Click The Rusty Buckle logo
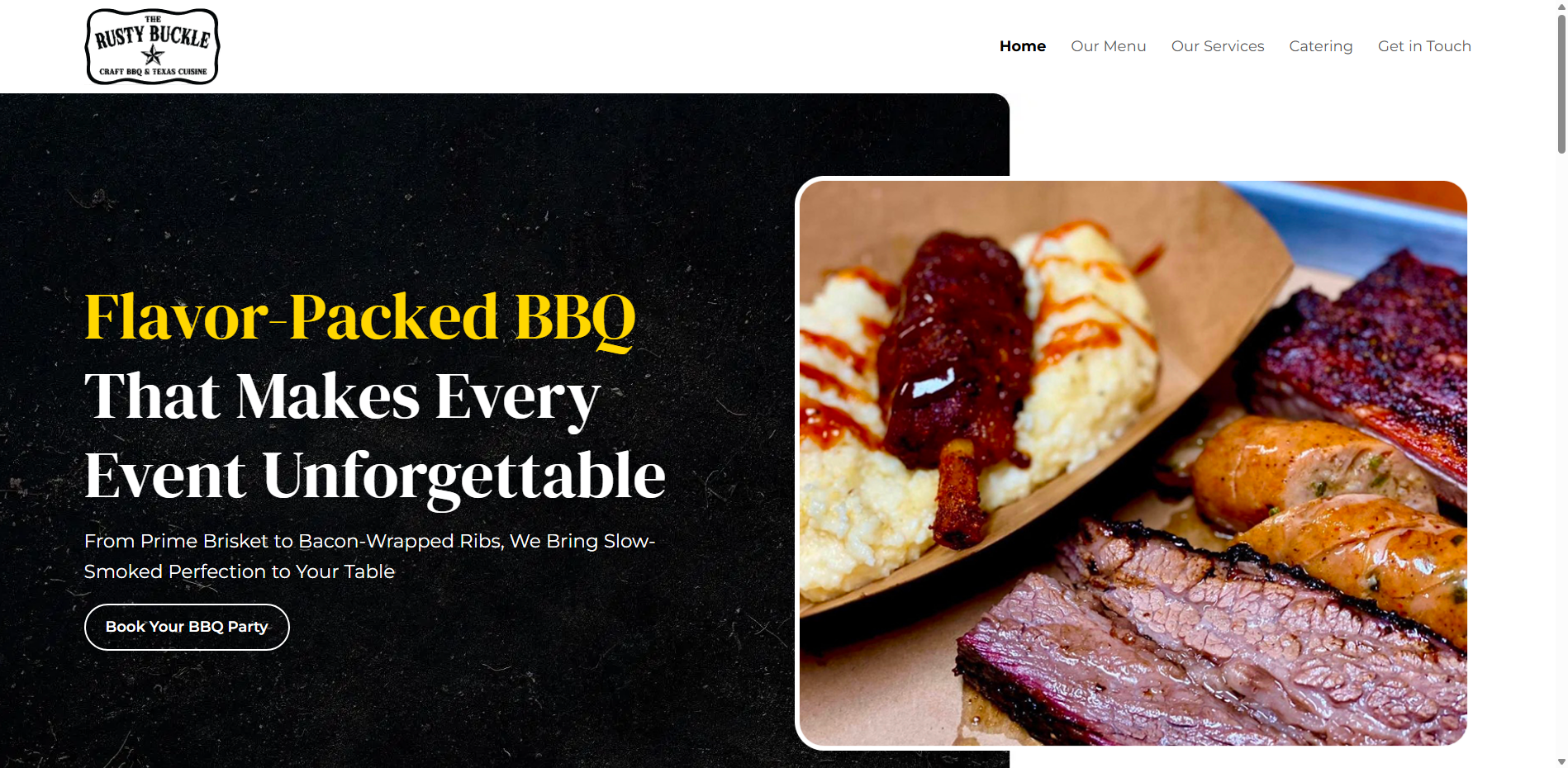1568x768 pixels. click(x=153, y=46)
